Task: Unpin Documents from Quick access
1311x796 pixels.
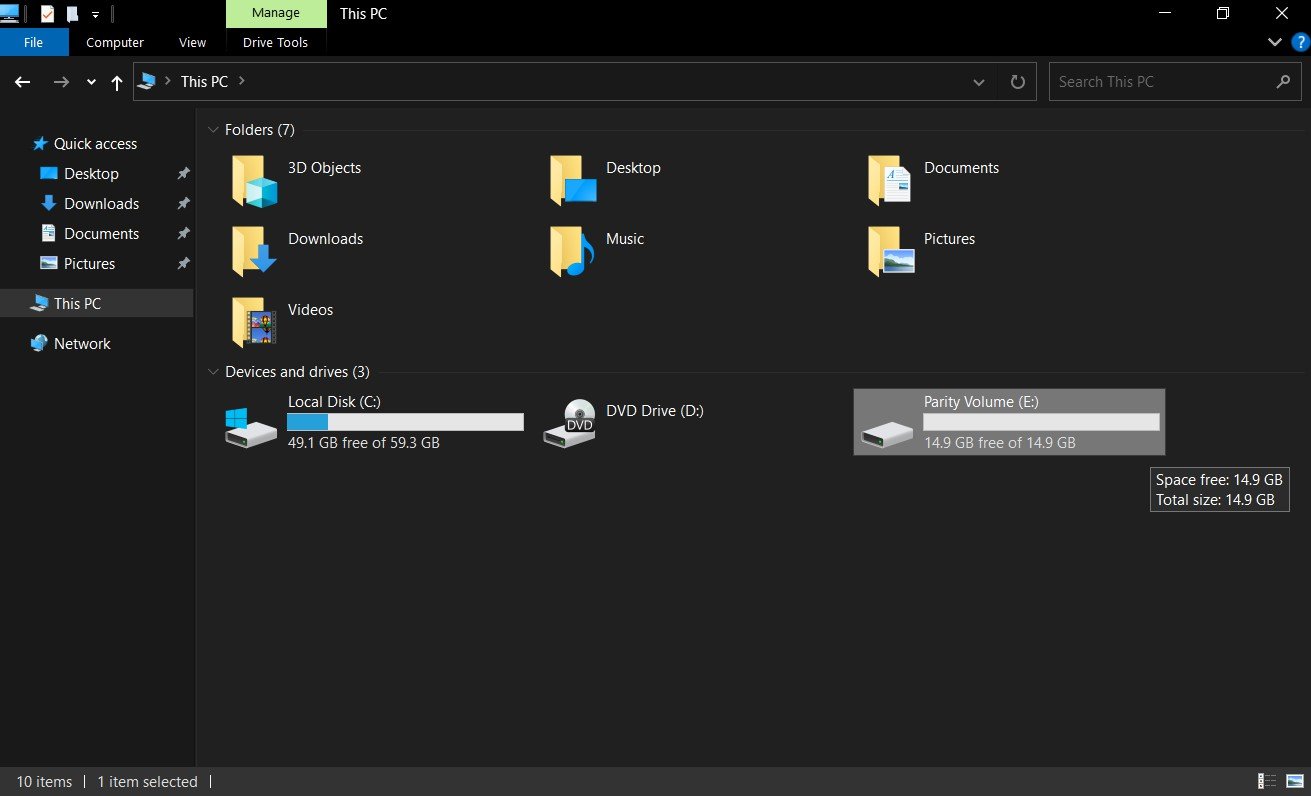Action: (183, 234)
